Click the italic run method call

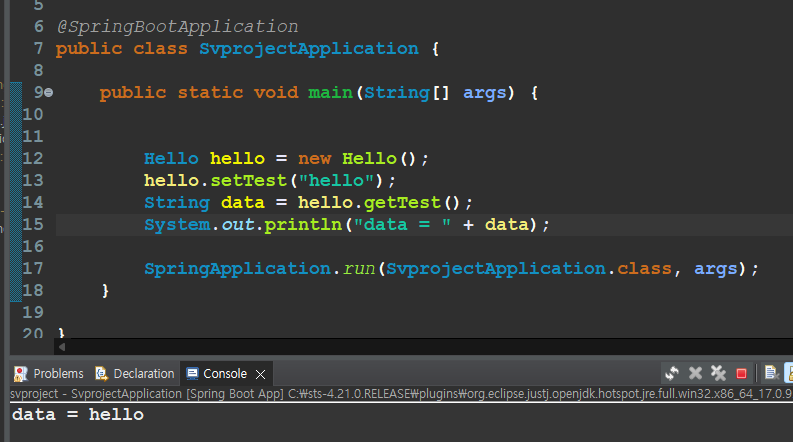coord(359,269)
